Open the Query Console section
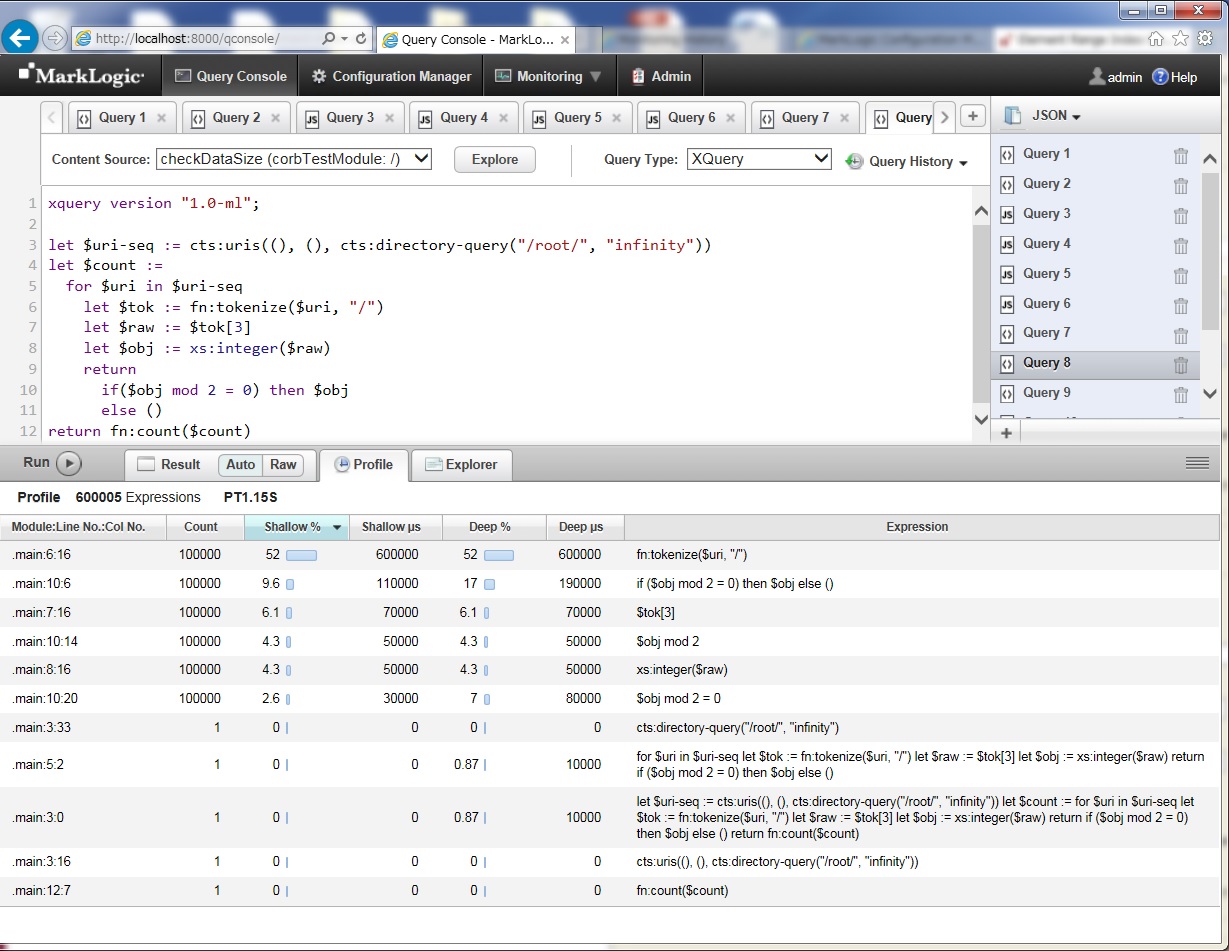This screenshot has width=1229, height=951. pos(229,75)
